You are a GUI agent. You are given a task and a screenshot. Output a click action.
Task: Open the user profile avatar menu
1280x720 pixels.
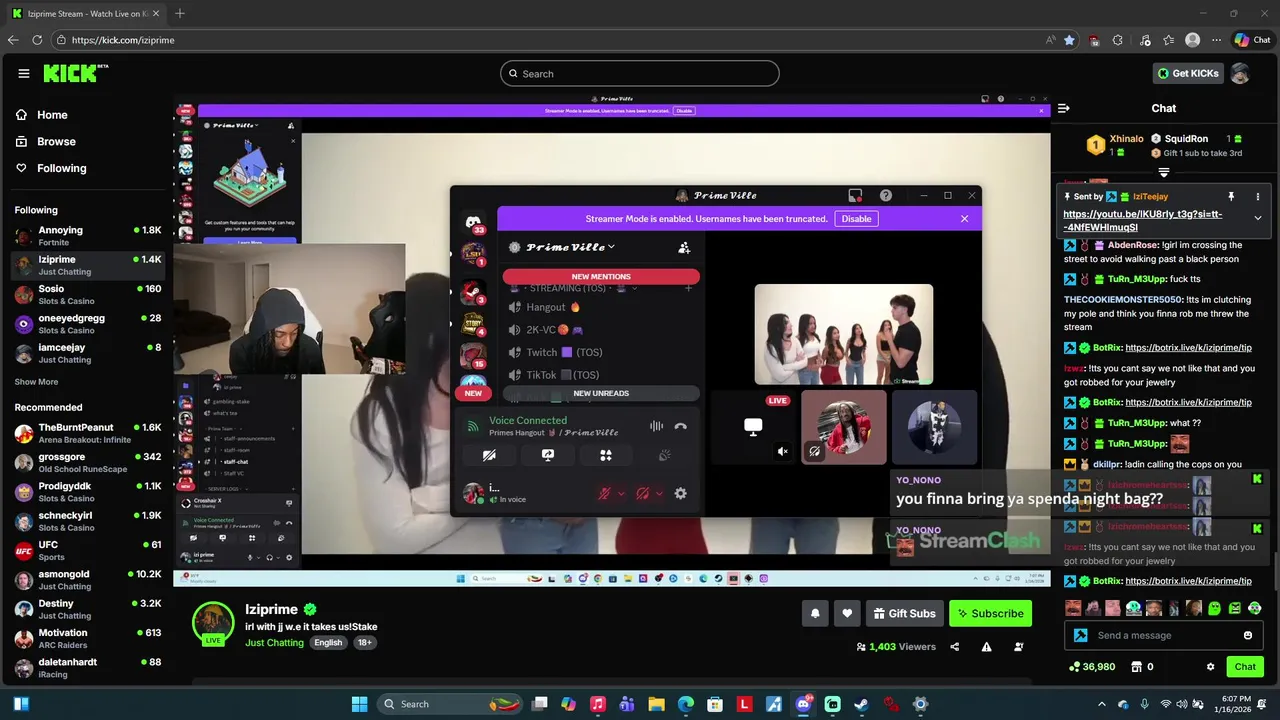click(1240, 73)
